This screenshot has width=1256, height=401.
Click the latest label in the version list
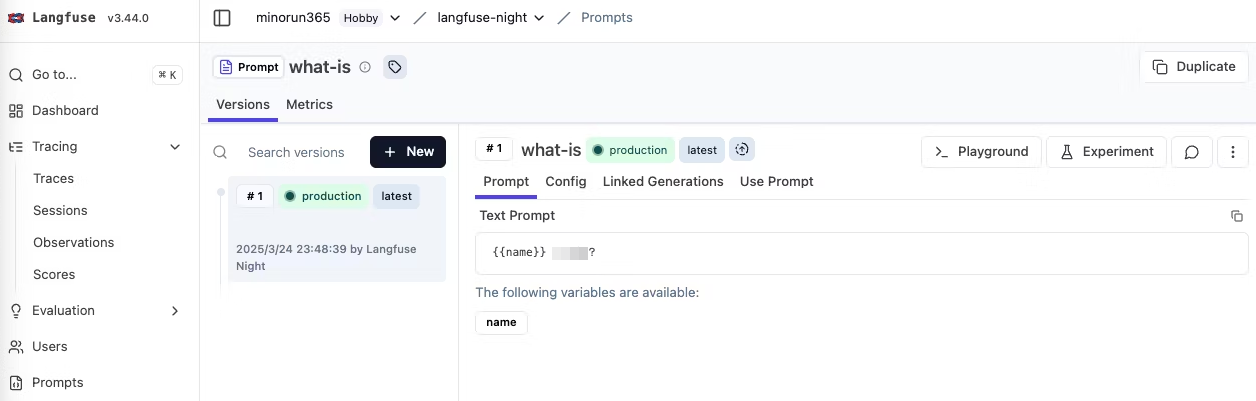[x=397, y=196]
